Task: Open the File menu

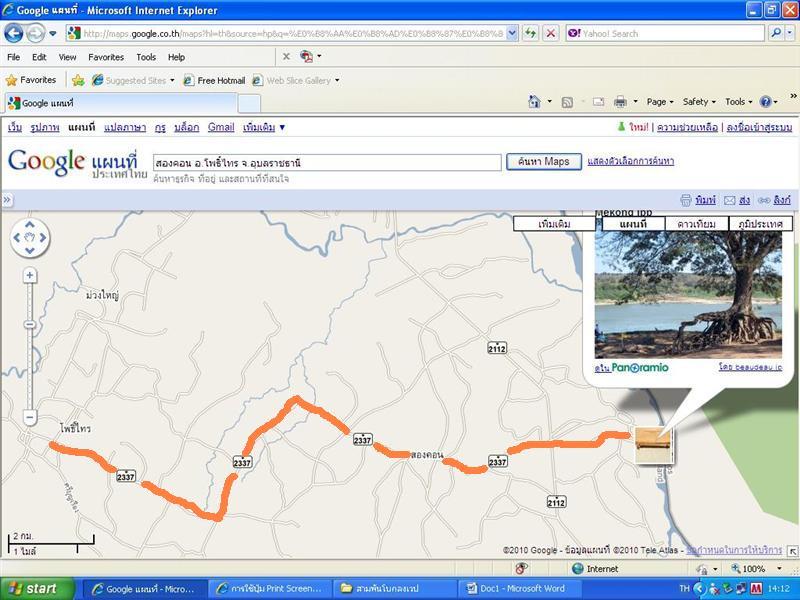Action: 14,57
